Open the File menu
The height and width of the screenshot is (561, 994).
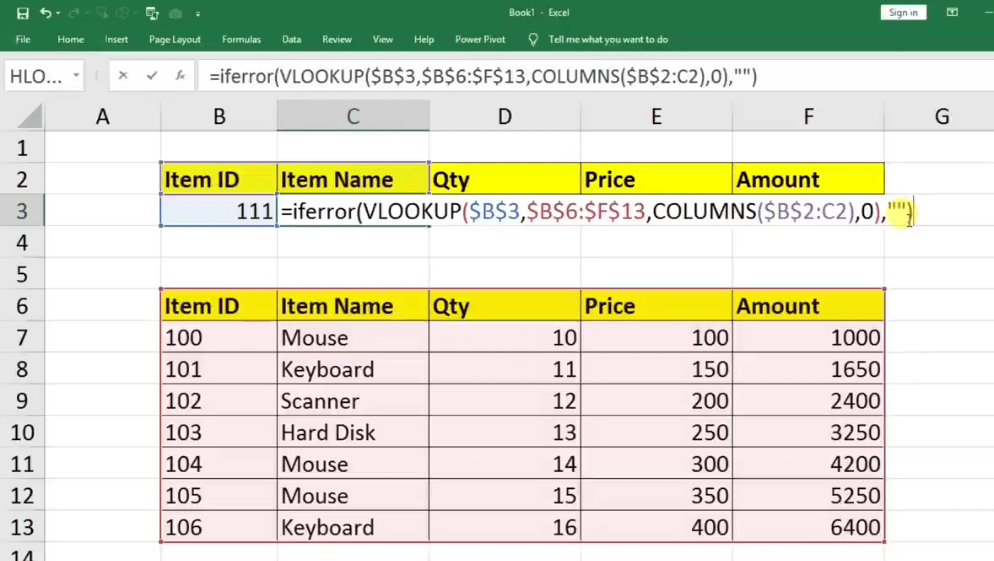coord(23,40)
